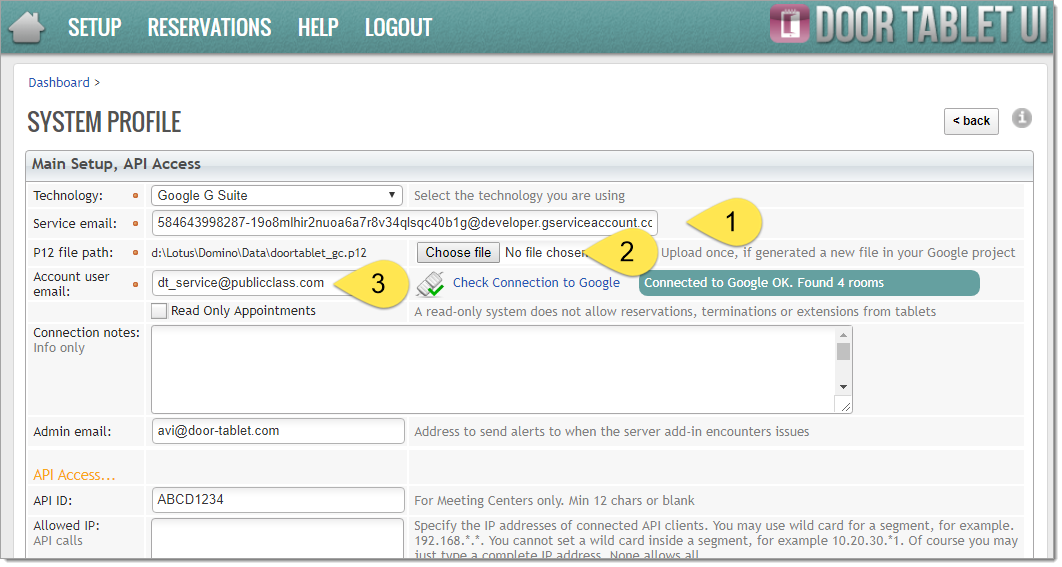Click Check Connection to Google link
The width and height of the screenshot is (1062, 567).
coord(536,283)
